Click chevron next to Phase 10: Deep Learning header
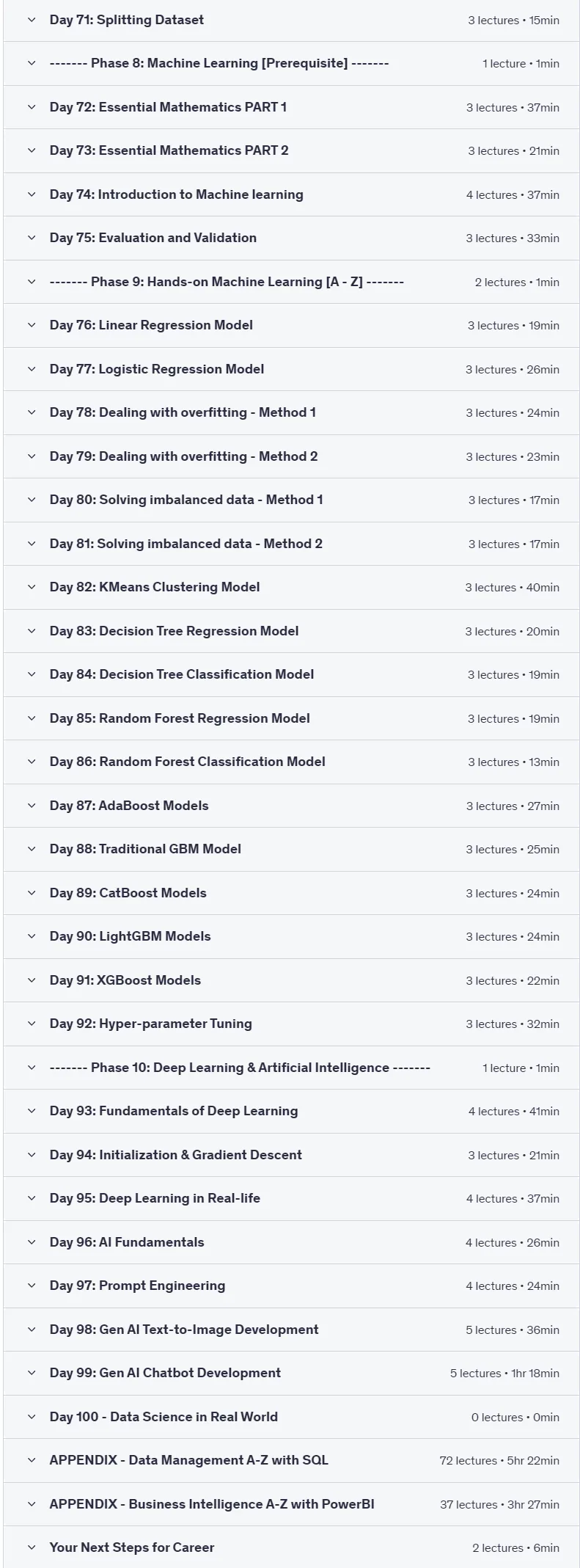The width and height of the screenshot is (580, 1568). [32, 1068]
